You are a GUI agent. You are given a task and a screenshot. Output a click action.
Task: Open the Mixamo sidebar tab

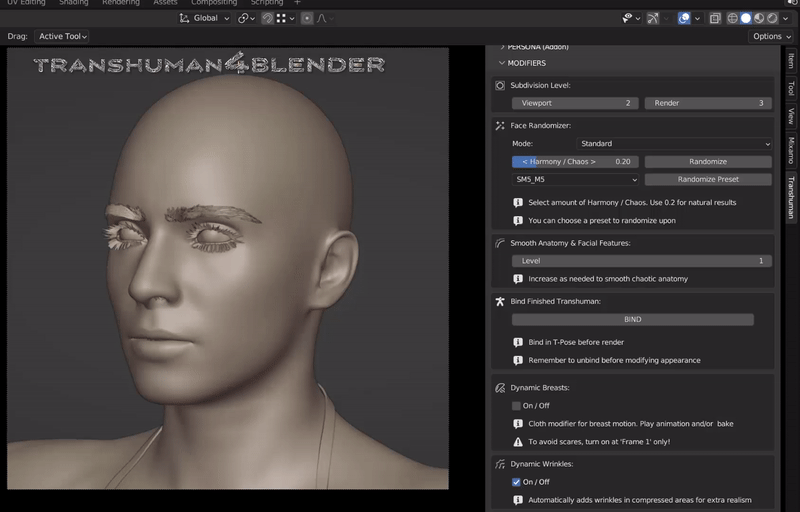(791, 150)
